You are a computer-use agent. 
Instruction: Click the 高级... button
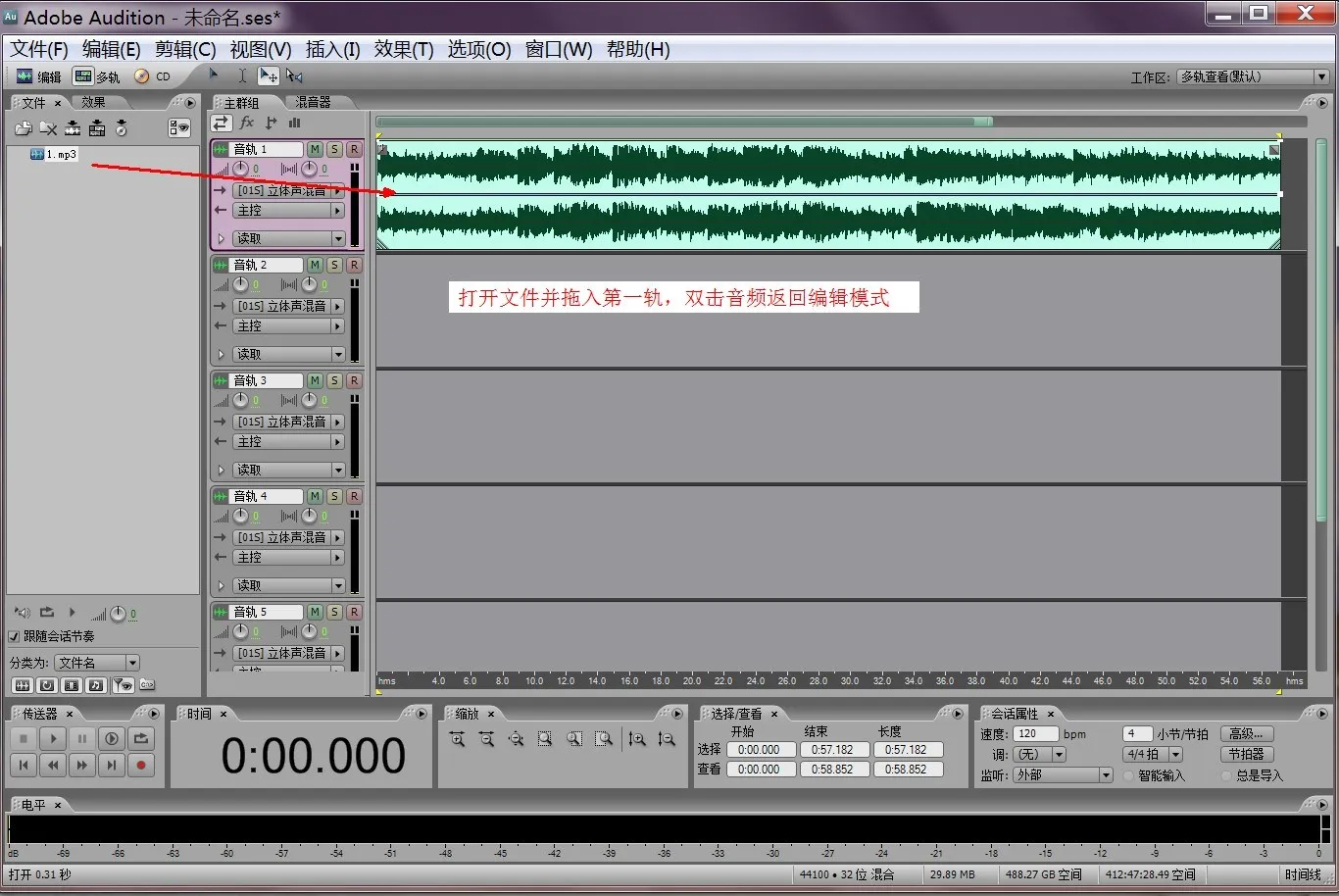[1247, 734]
